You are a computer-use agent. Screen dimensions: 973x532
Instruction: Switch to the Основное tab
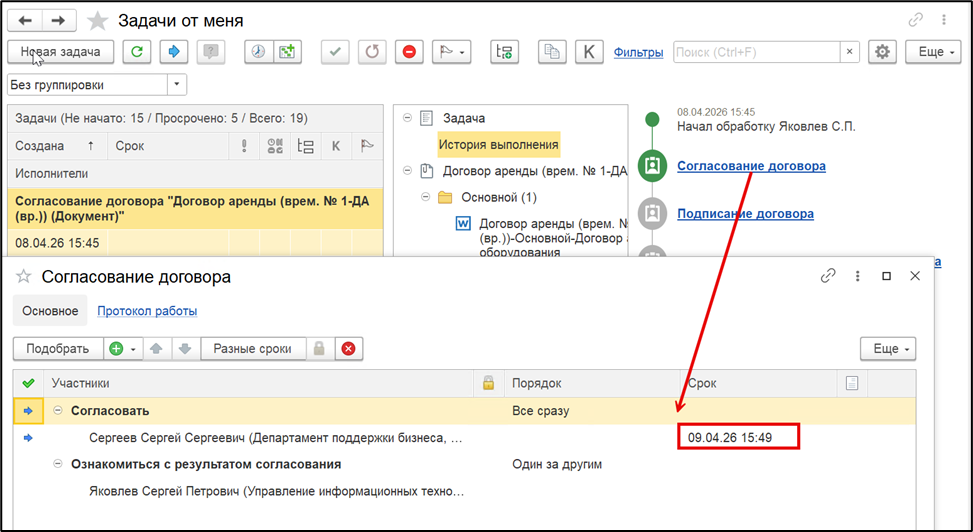click(50, 311)
